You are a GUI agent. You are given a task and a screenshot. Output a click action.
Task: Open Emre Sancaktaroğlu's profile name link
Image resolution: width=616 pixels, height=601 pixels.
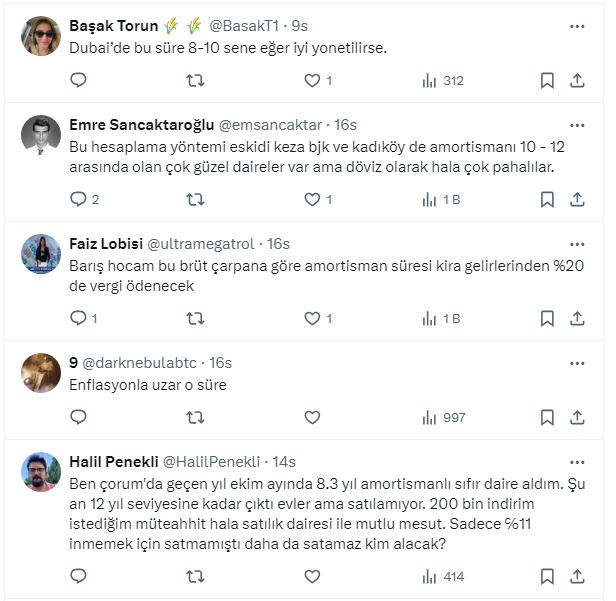(141, 125)
